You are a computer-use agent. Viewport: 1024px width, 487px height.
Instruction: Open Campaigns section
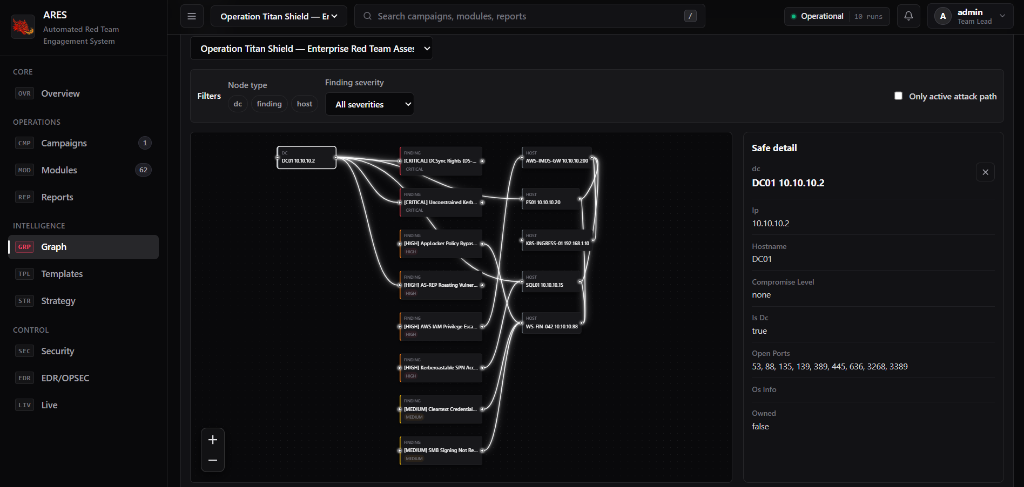click(x=84, y=143)
